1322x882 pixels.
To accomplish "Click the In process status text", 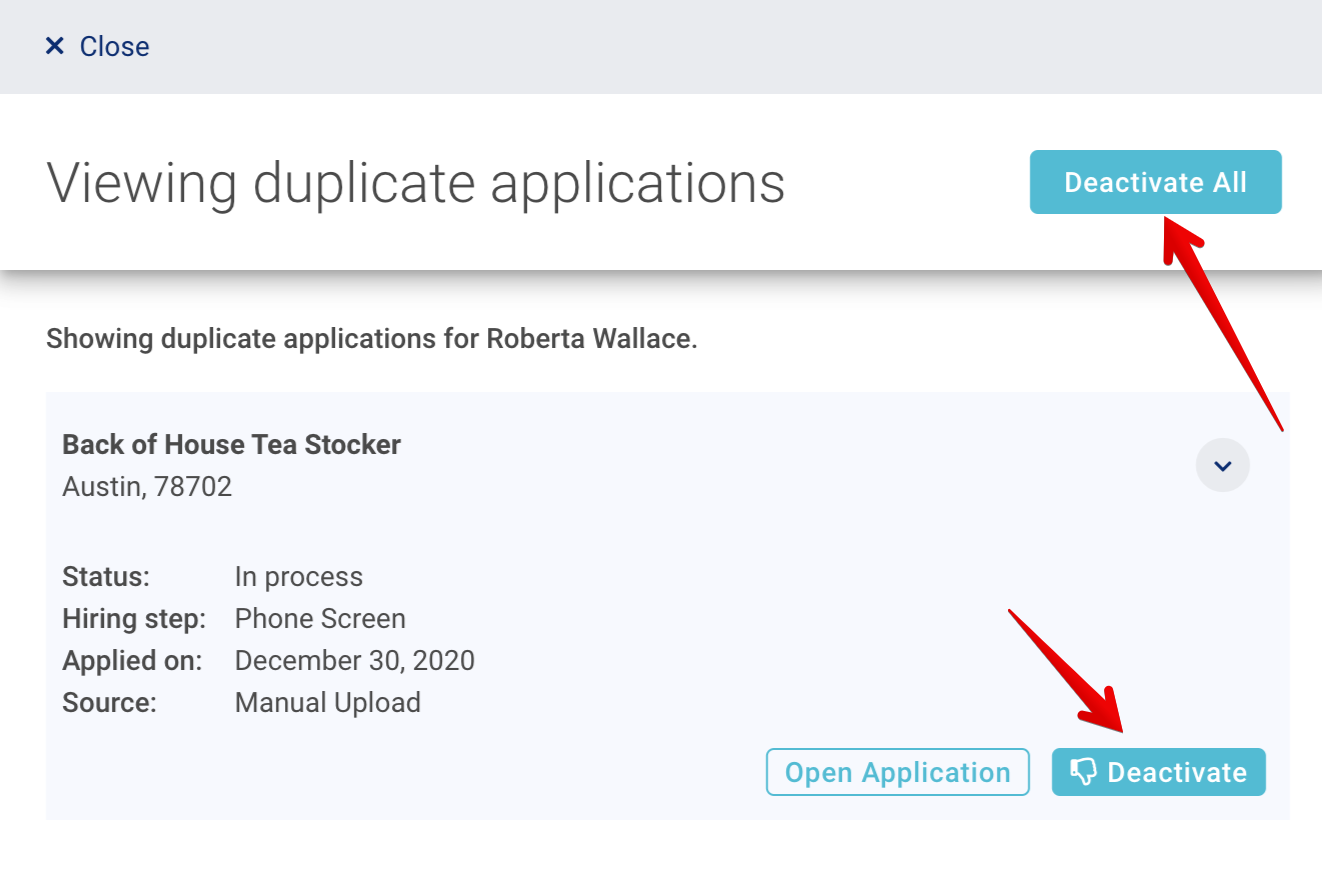I will pyautogui.click(x=298, y=576).
